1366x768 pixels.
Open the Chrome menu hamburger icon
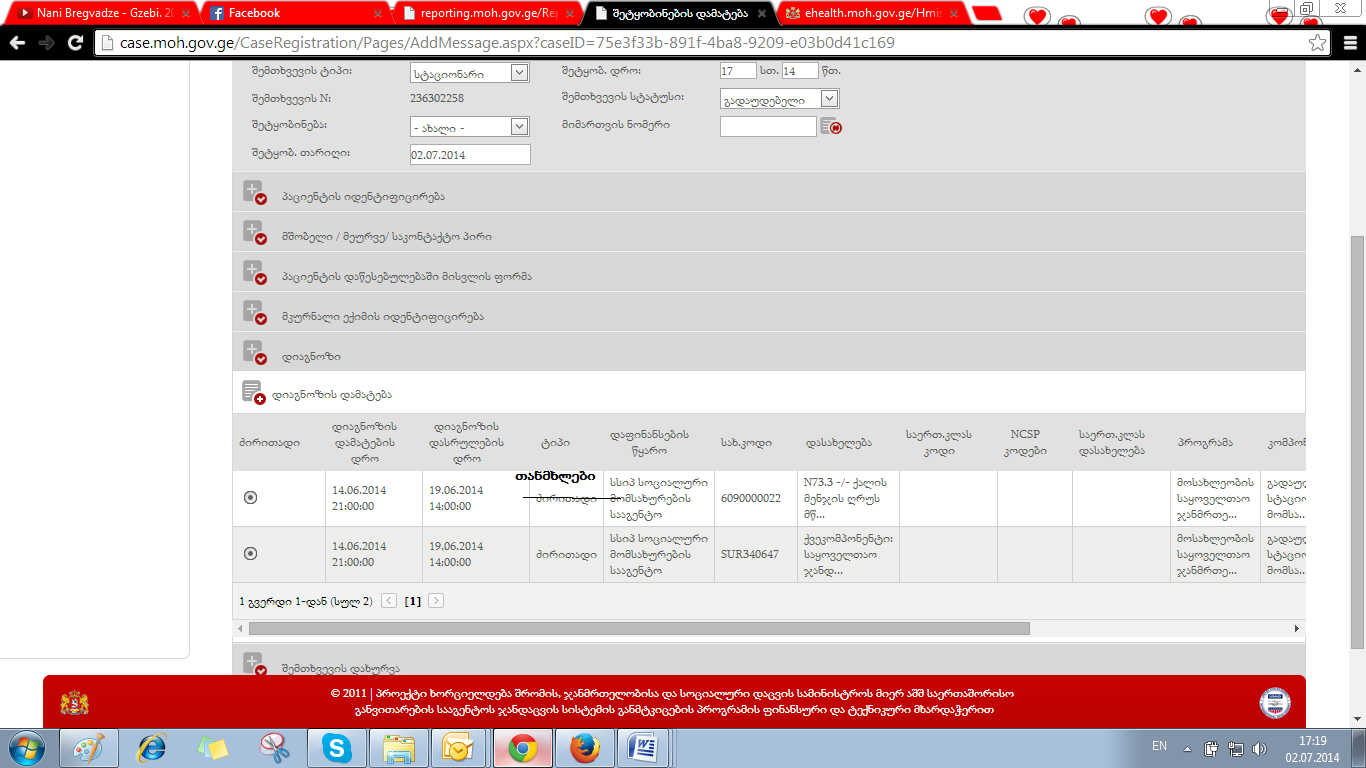1347,43
